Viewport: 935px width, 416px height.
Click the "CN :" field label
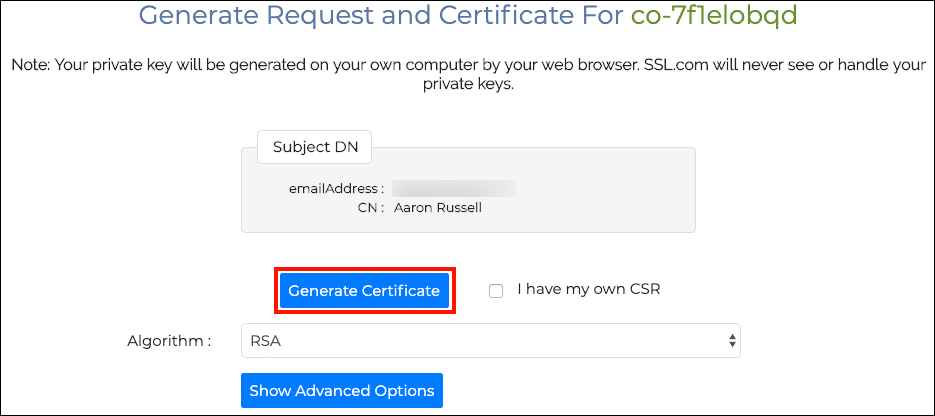point(370,208)
